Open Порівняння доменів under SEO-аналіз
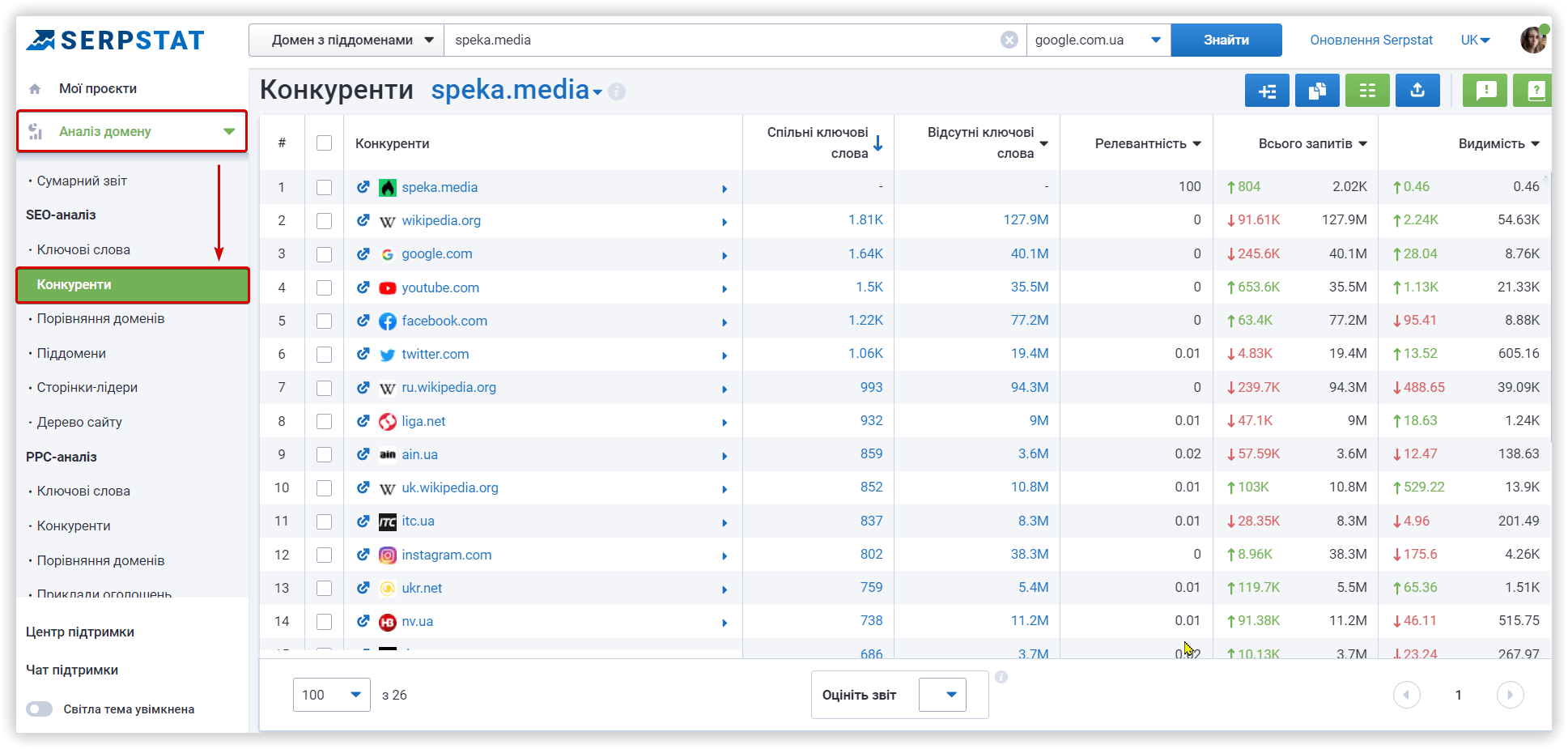1568x749 pixels. coord(100,318)
